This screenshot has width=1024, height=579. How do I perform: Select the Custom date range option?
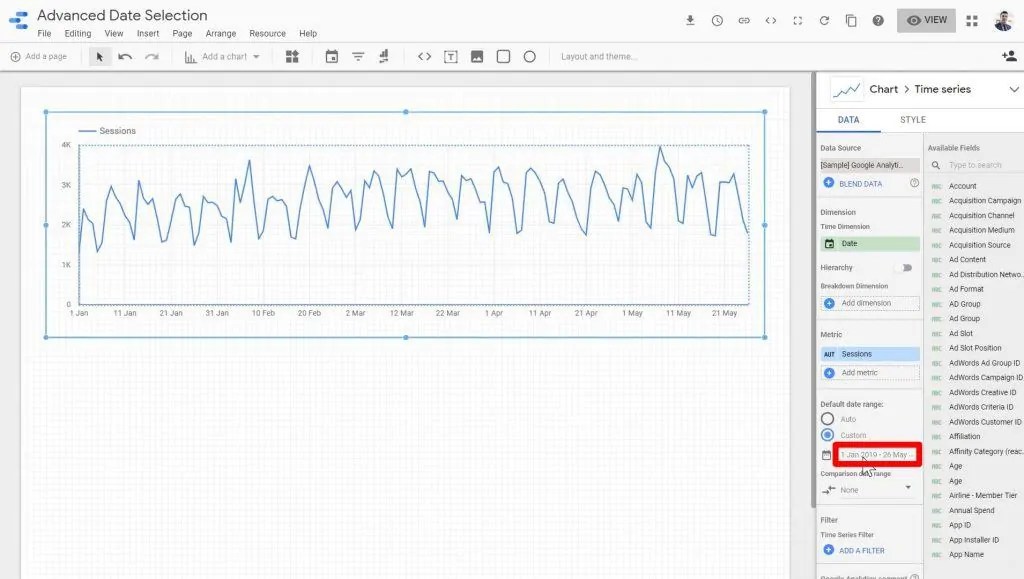click(x=827, y=434)
